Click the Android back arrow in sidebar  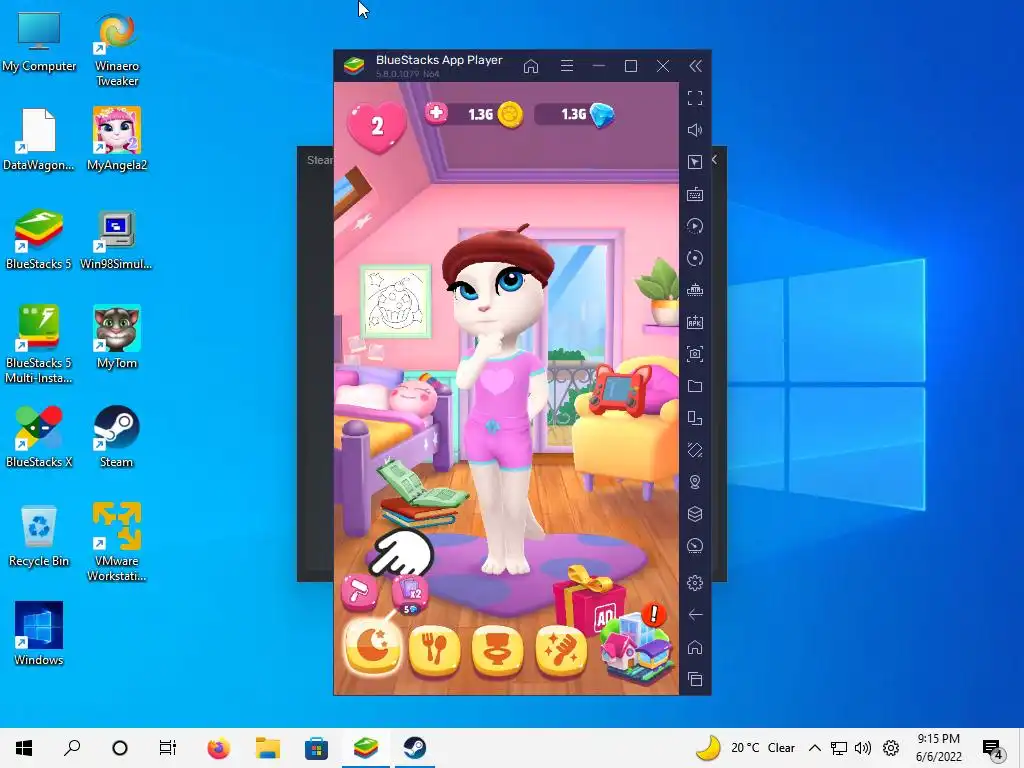[695, 615]
